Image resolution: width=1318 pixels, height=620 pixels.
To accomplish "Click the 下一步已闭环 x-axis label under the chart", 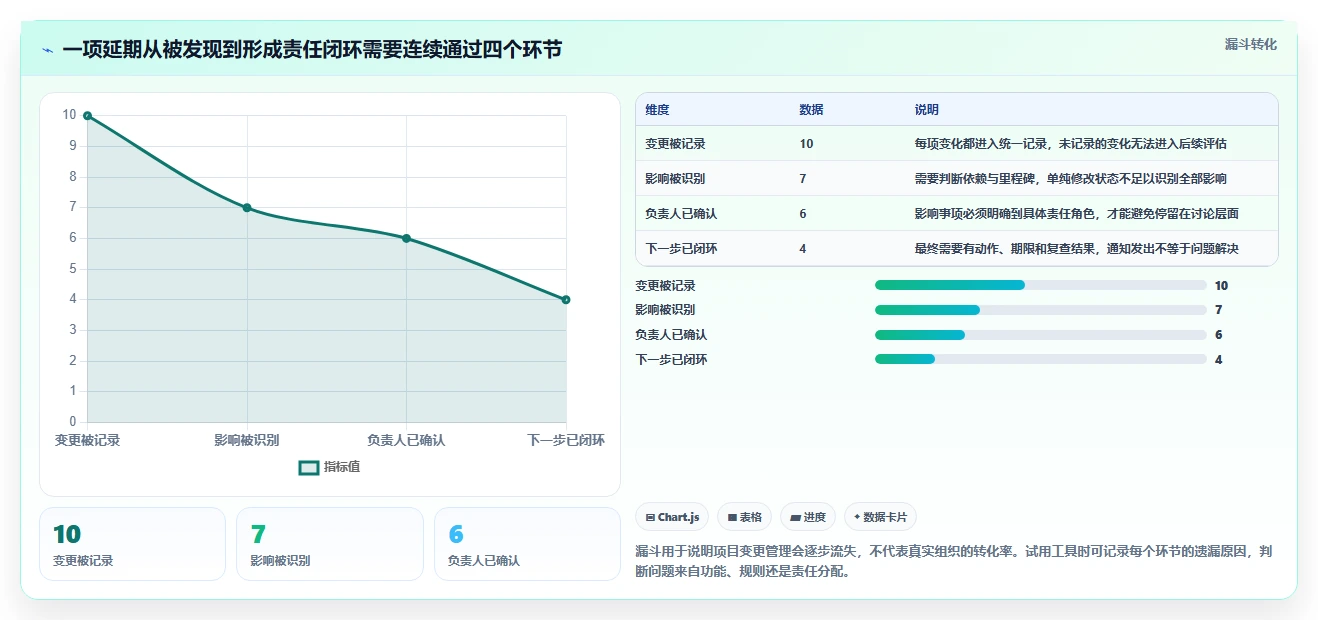I will pos(566,440).
